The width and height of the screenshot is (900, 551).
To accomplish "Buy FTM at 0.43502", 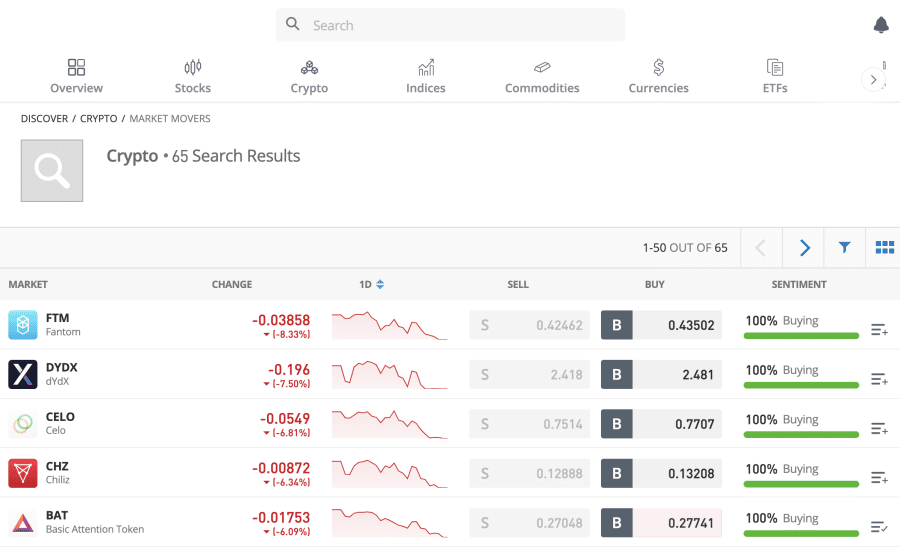I will (661, 325).
